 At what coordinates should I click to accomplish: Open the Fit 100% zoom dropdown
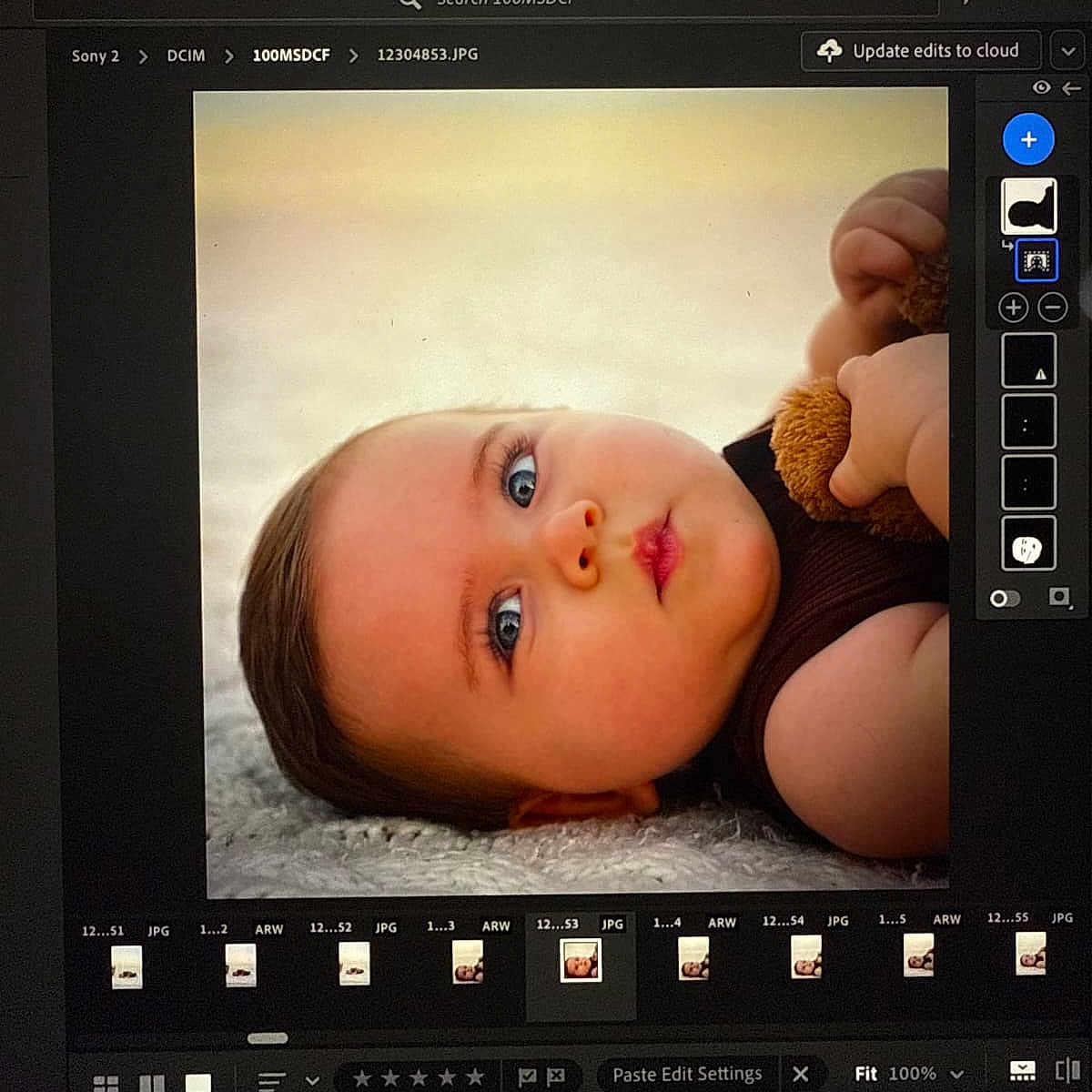pos(956,1075)
